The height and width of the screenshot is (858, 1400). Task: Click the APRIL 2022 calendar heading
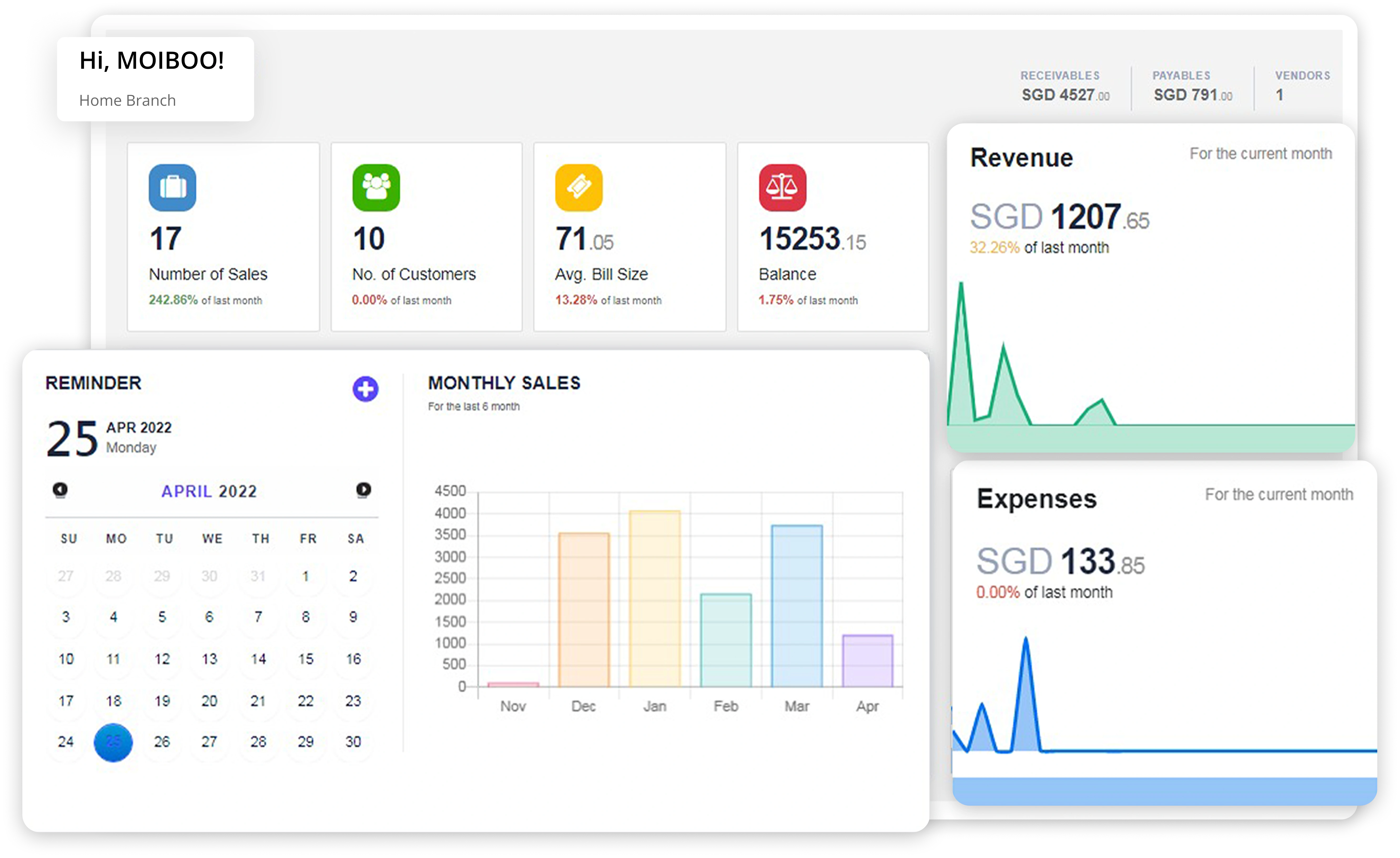click(209, 491)
